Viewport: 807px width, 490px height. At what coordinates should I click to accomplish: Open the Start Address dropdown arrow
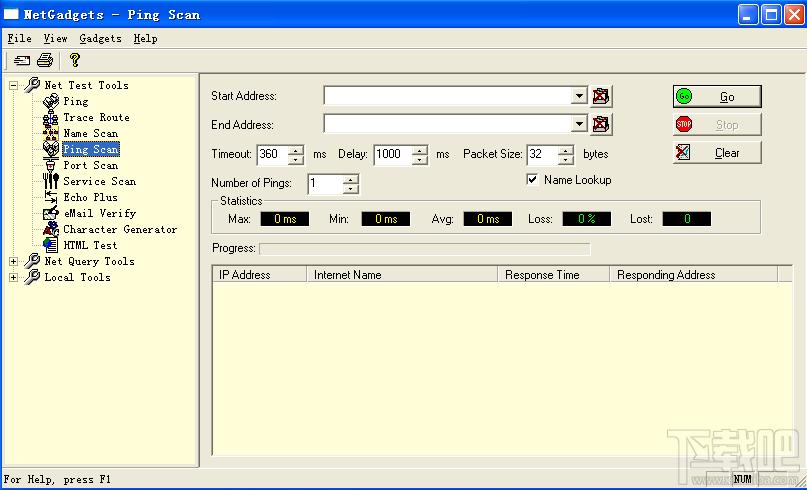point(579,96)
